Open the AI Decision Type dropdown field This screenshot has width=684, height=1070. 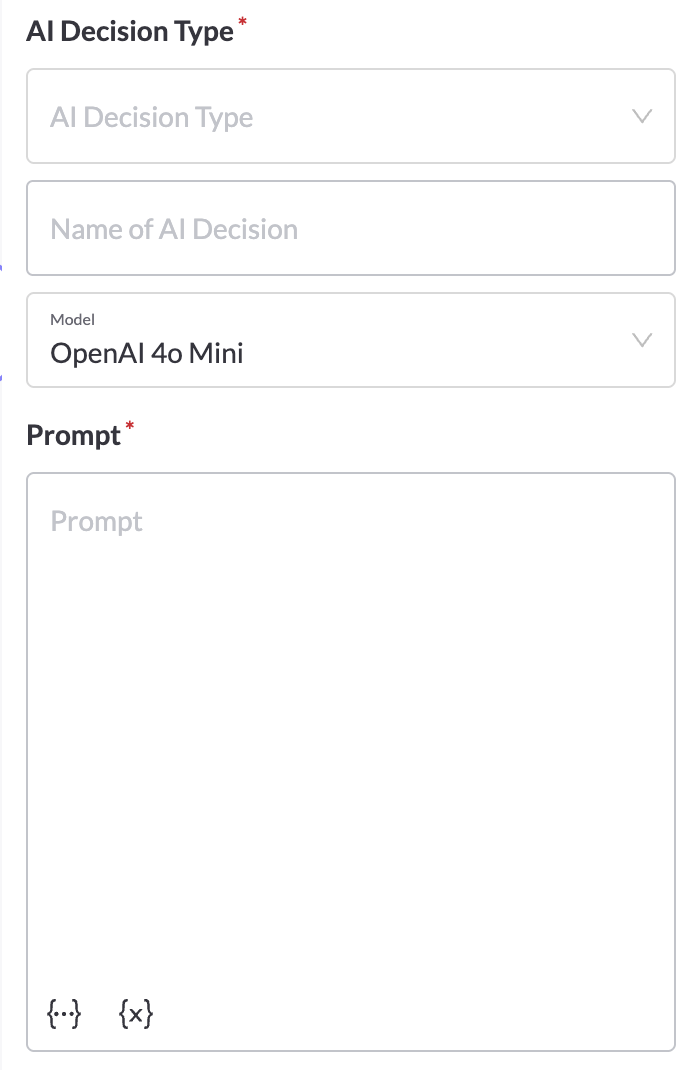[351, 116]
